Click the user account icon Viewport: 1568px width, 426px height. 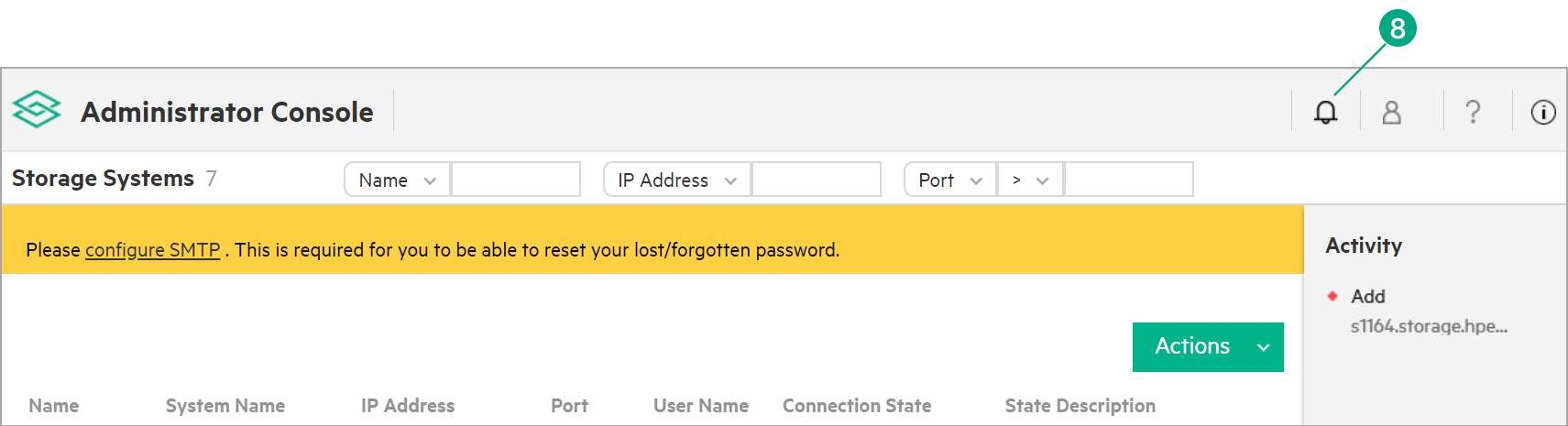coord(1391,112)
